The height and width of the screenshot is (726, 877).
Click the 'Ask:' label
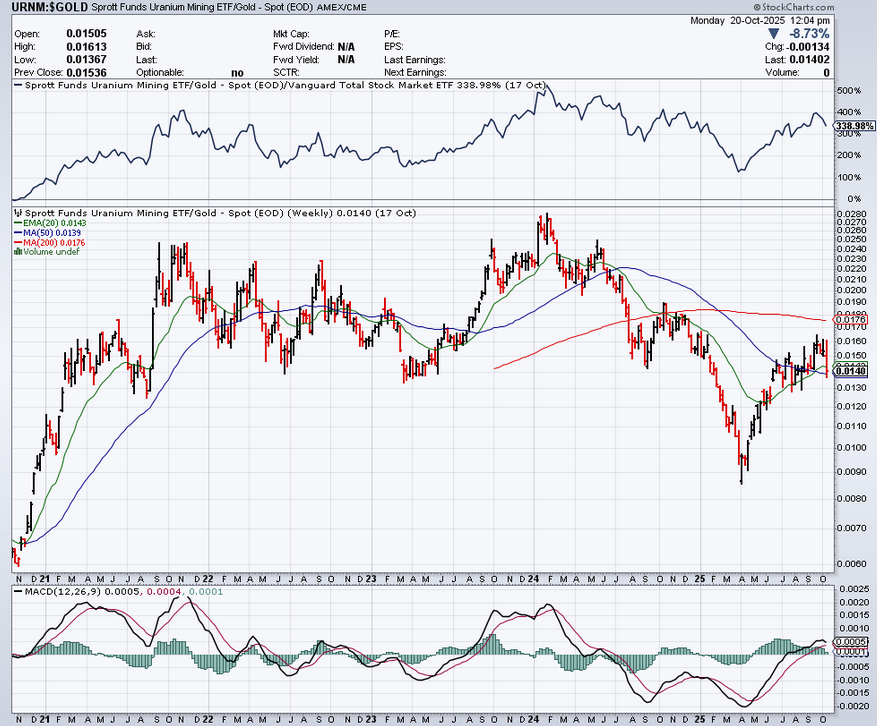click(145, 34)
